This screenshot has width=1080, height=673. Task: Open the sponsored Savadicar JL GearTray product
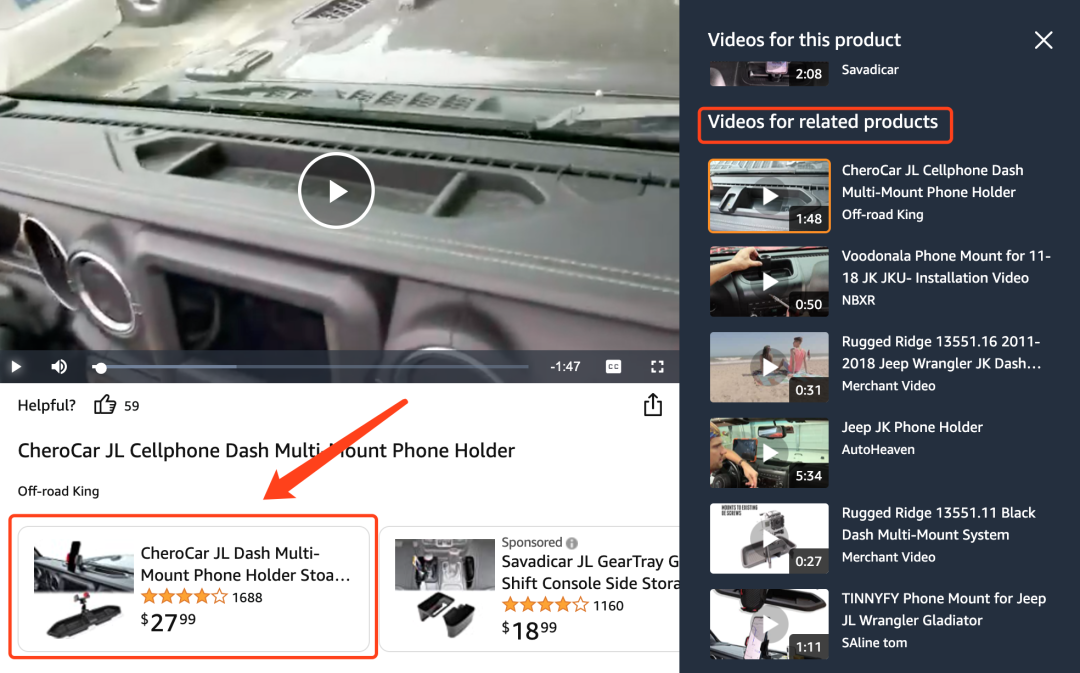point(530,589)
